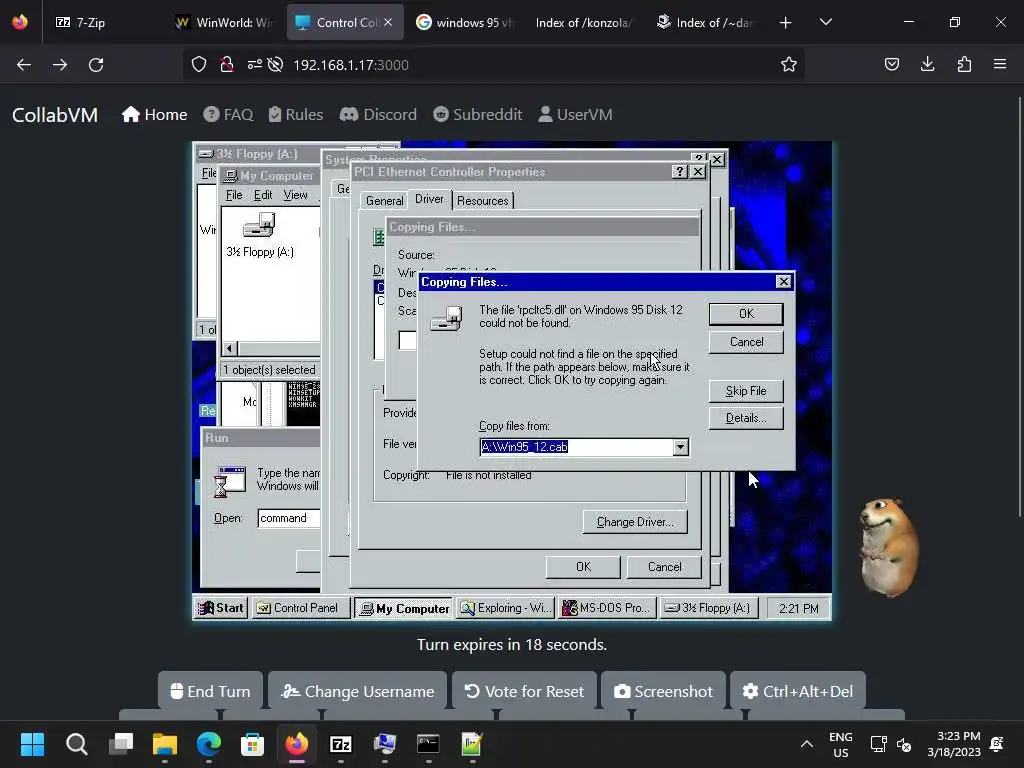Click Cancel in PCI Ethernet Controller Properties
The height and width of the screenshot is (768, 1024).
coord(664,567)
